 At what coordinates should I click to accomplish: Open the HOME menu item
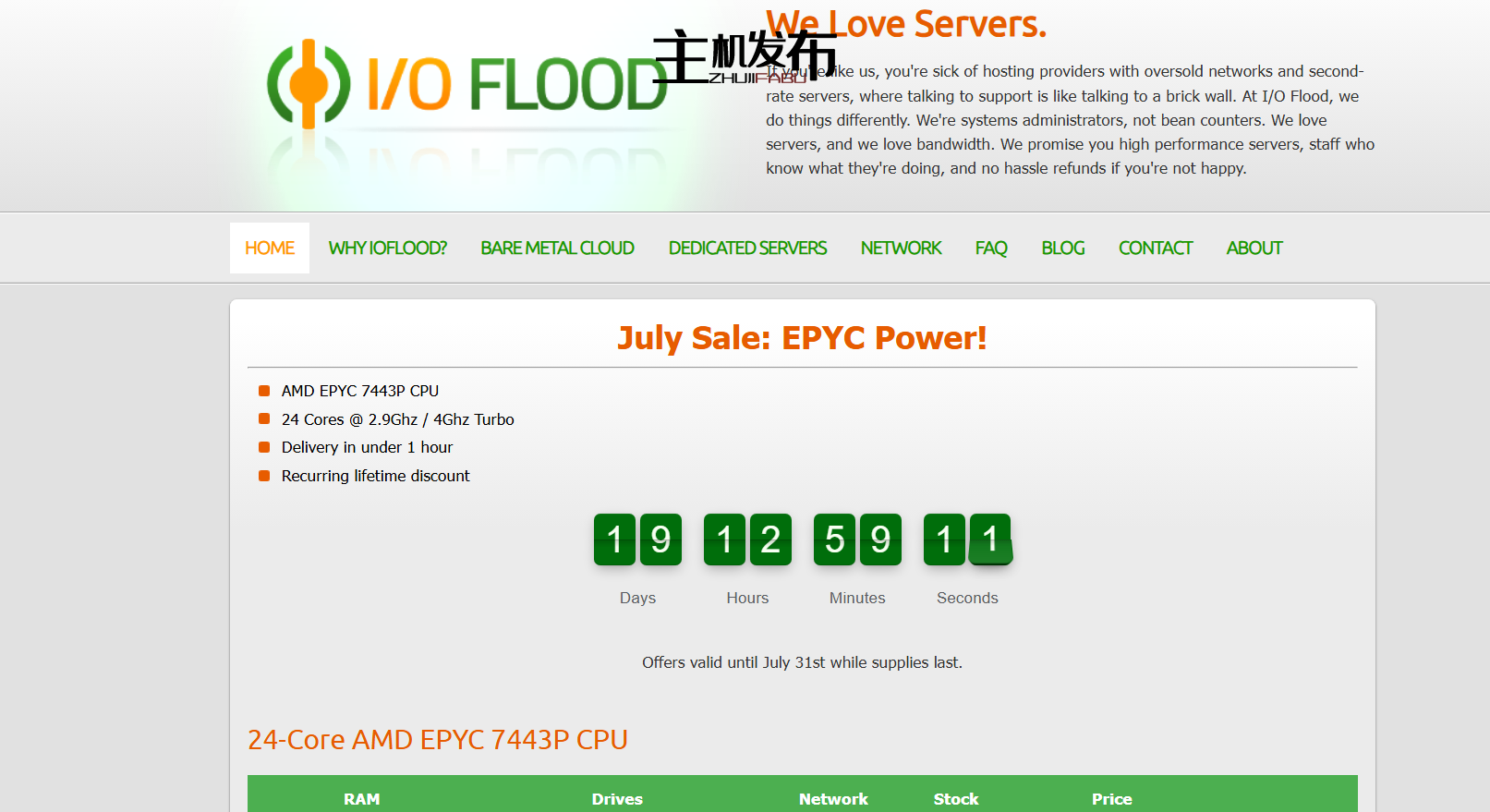[269, 248]
